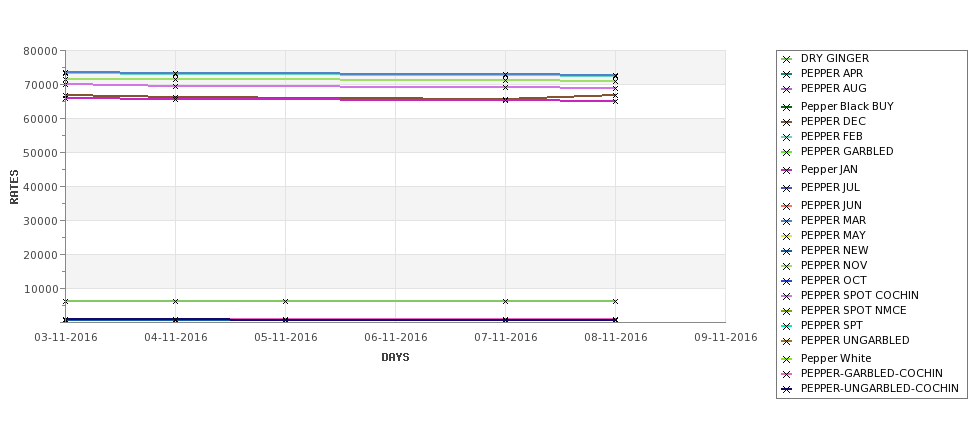The height and width of the screenshot is (429, 975).
Task: Select the PEPPER AUG legend marker icon
Action: click(x=787, y=89)
